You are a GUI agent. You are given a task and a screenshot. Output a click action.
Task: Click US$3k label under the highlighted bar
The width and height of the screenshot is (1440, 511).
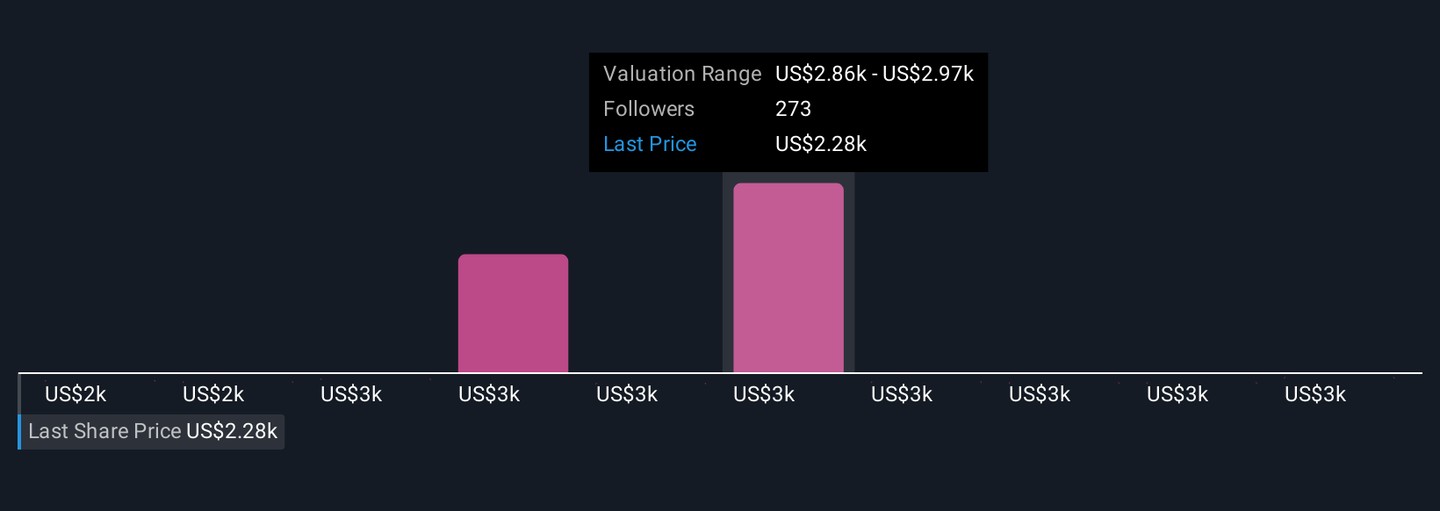pos(764,395)
